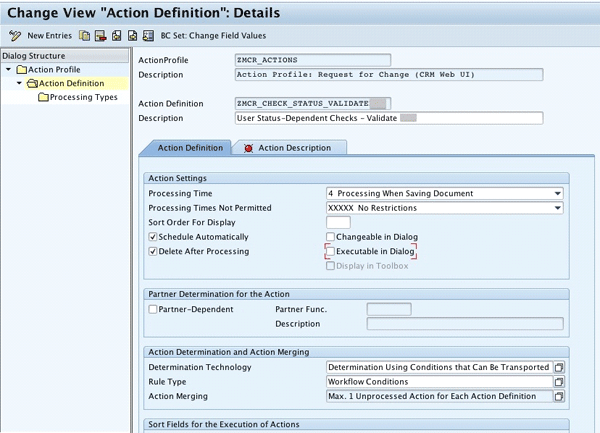
Task: Click the Copy As toolbar icon
Action: click(x=85, y=36)
